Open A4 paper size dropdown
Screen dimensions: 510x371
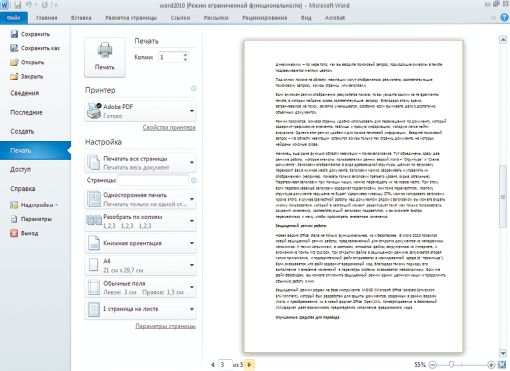[140, 265]
